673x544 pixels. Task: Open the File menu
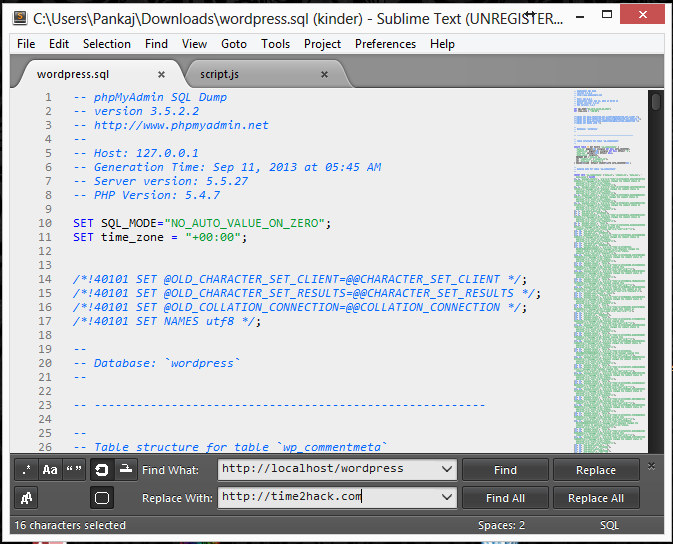[x=26, y=44]
